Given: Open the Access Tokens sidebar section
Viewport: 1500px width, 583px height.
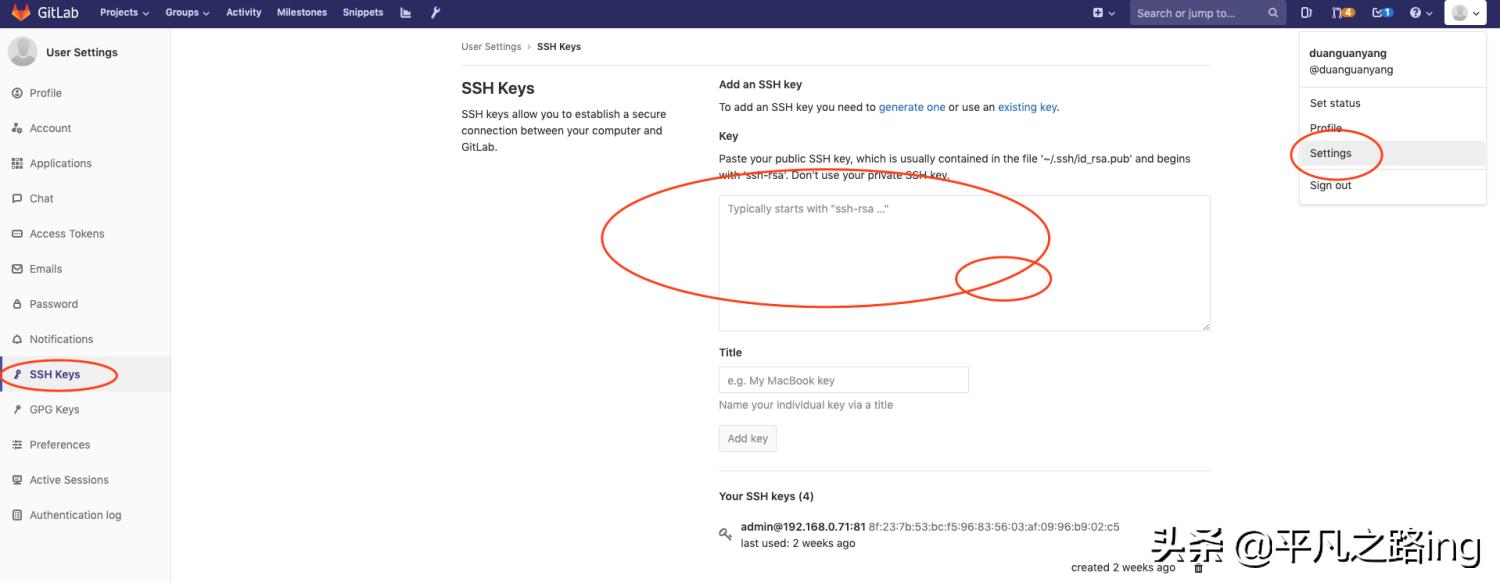Looking at the screenshot, I should point(69,233).
